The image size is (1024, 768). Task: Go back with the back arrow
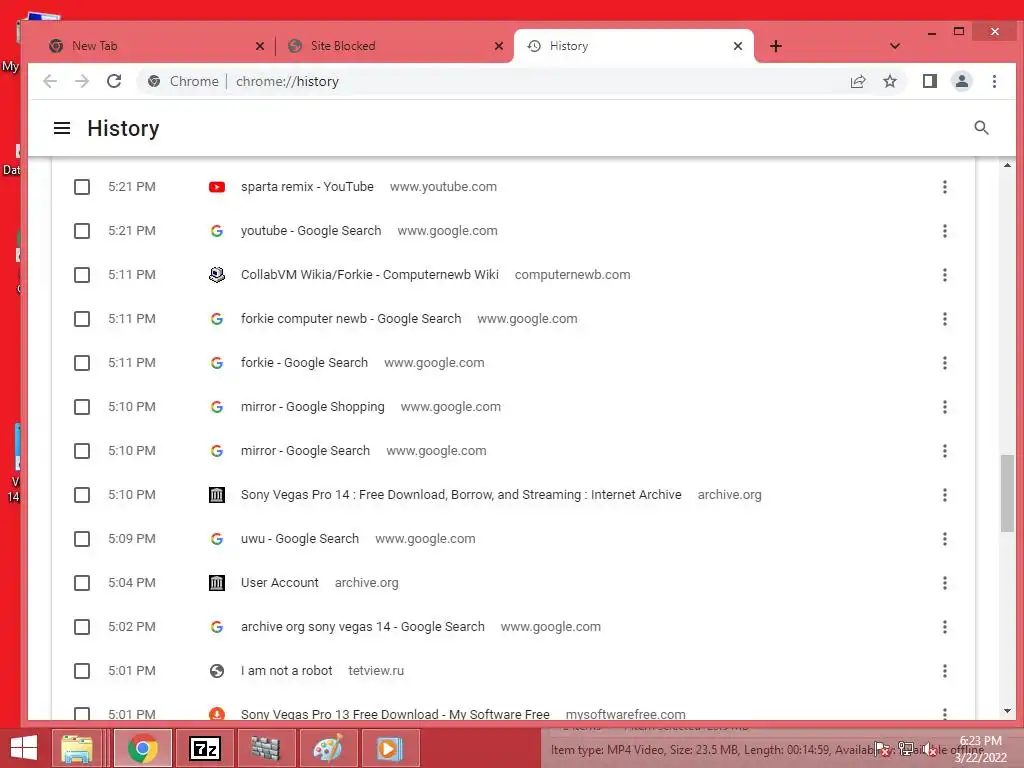(50, 81)
